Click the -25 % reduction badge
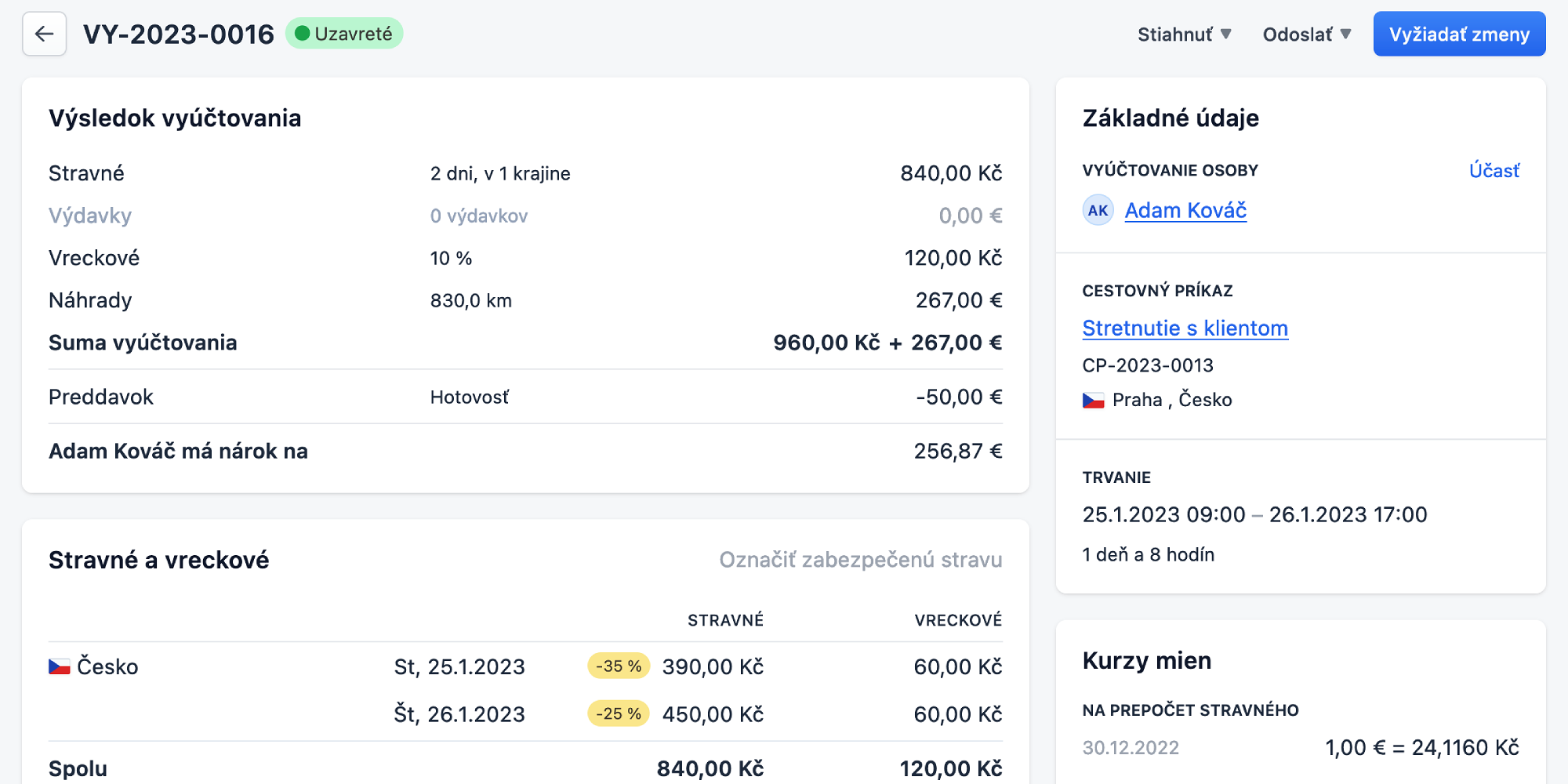 point(618,714)
